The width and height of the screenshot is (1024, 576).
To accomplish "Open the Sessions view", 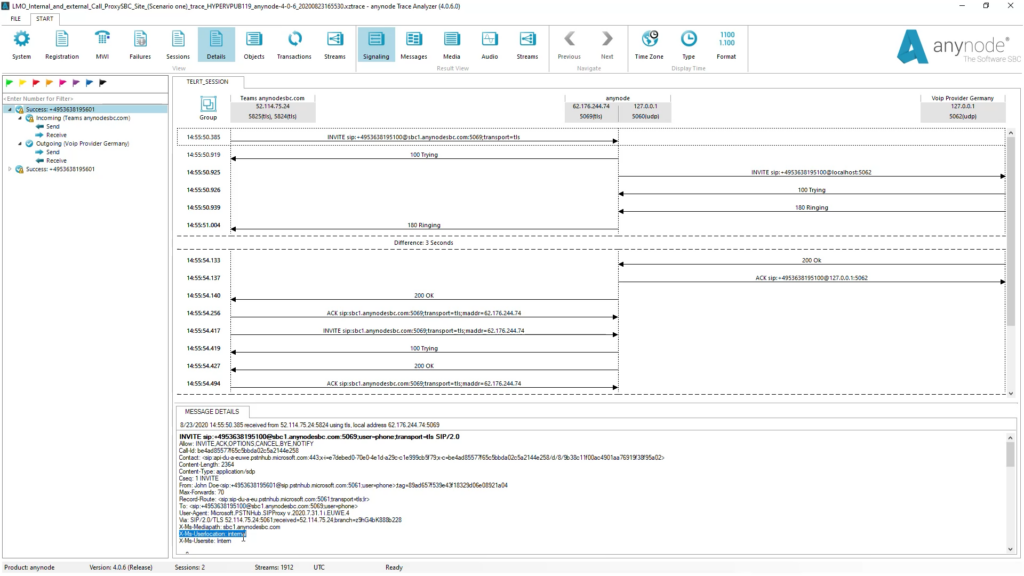I will [x=178, y=44].
